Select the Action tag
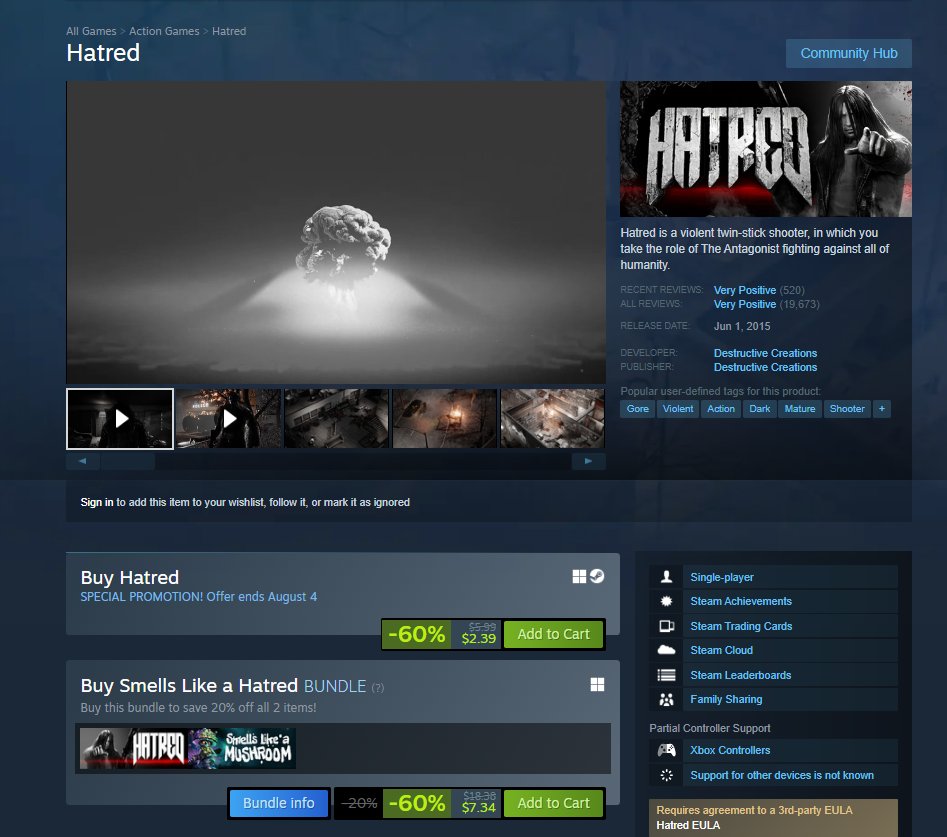Image resolution: width=947 pixels, height=837 pixels. tap(721, 409)
